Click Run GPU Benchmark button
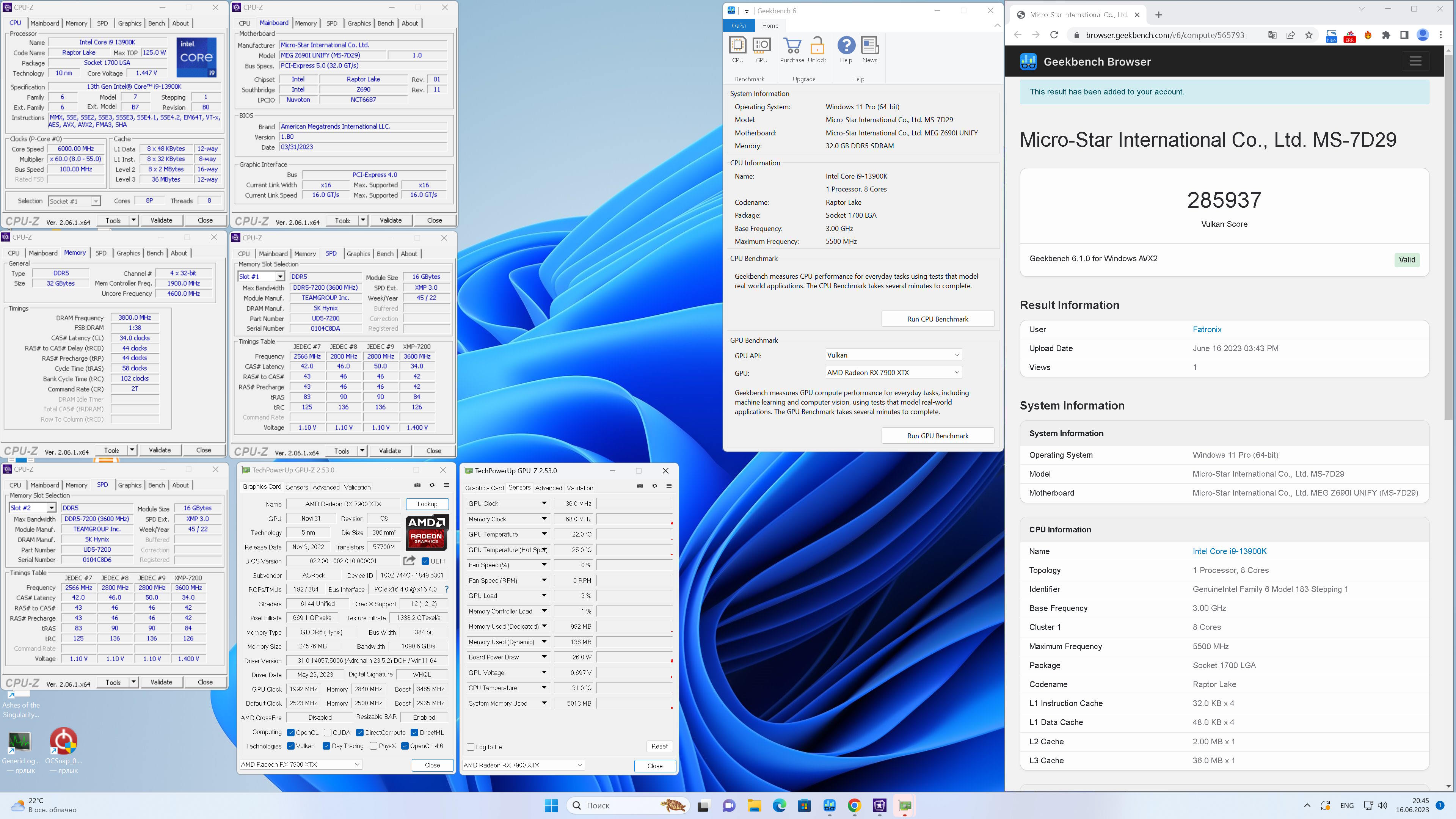 (x=938, y=436)
